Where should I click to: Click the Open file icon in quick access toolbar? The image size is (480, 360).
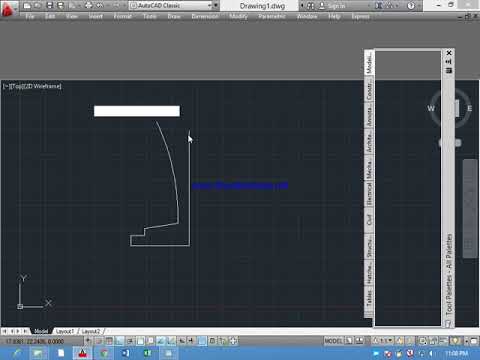click(38, 6)
